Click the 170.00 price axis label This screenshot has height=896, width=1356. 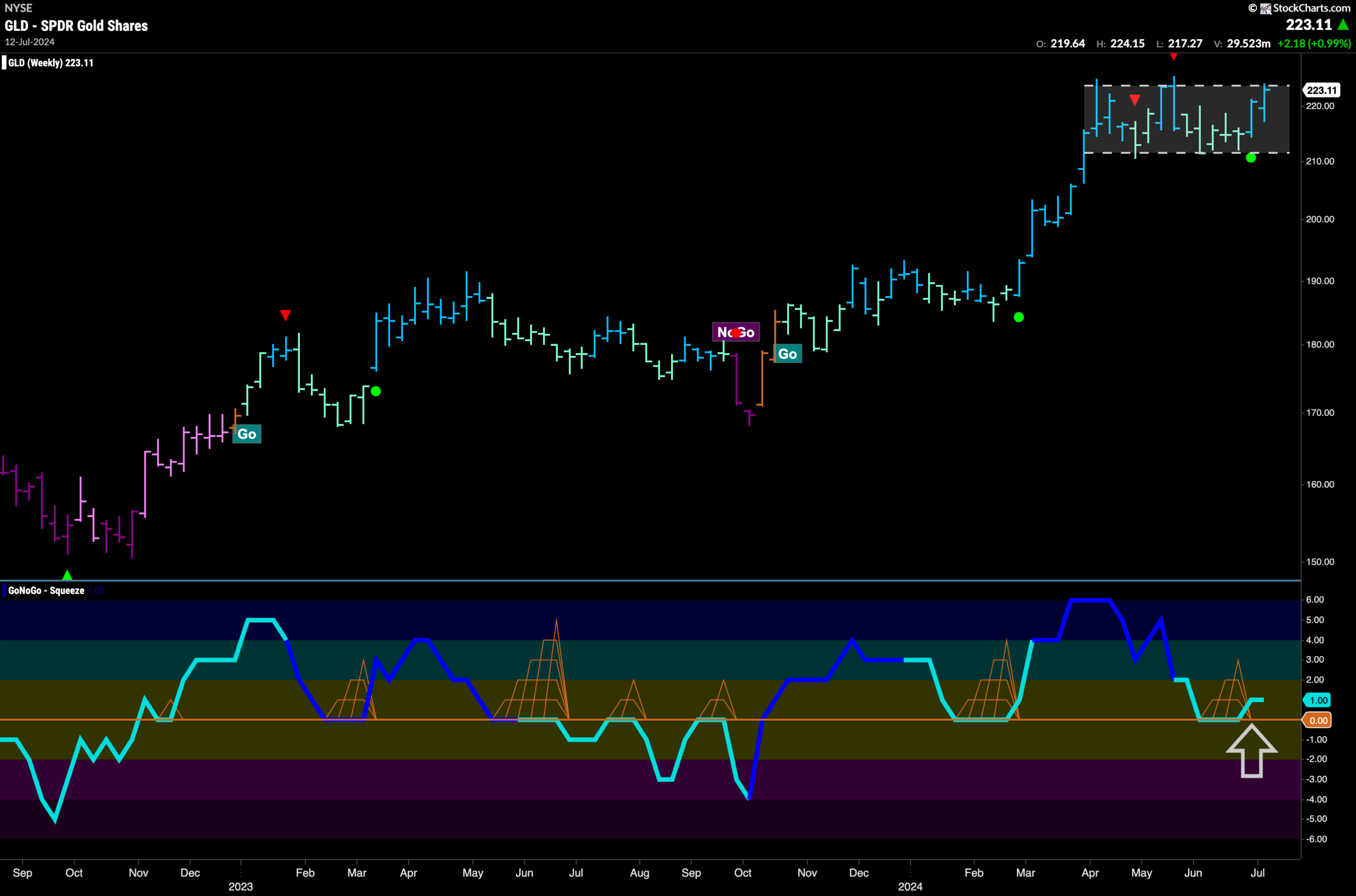click(x=1320, y=413)
